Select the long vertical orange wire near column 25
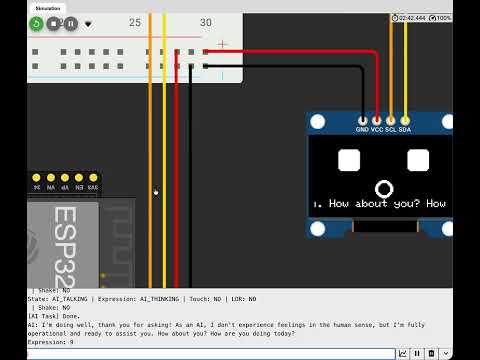 (x=150, y=150)
